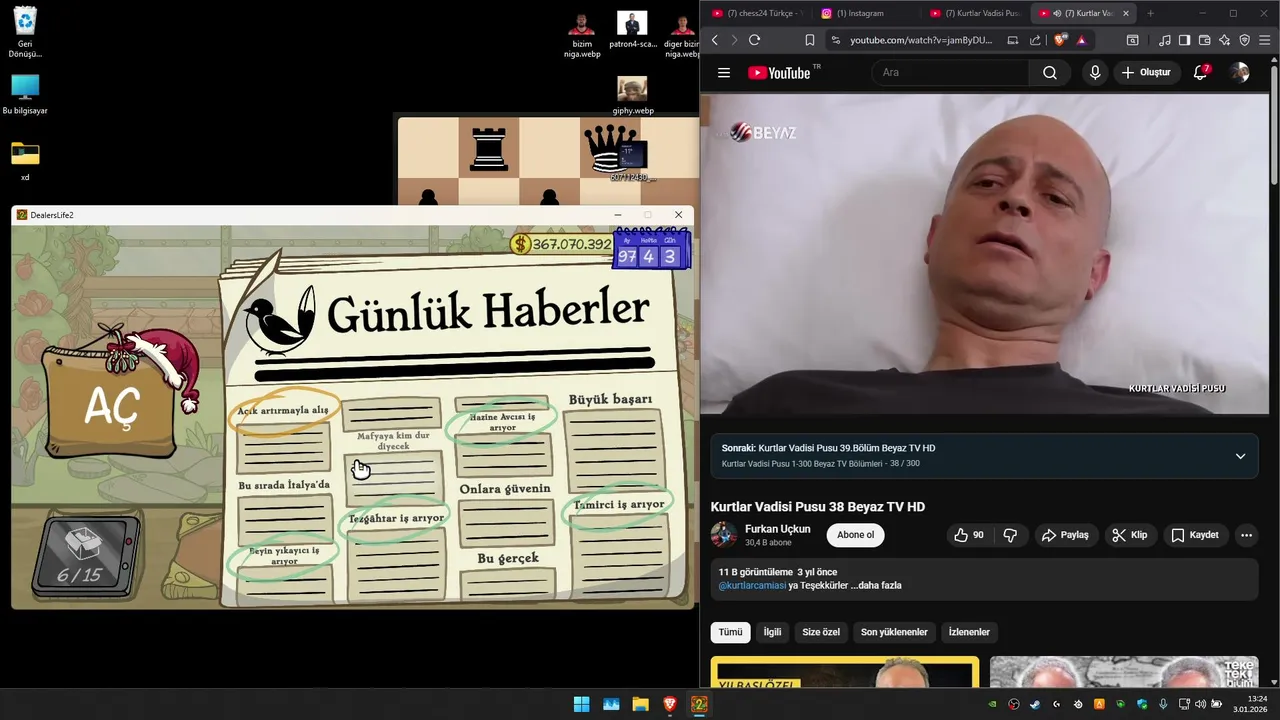Switch to the chess24 Türkçe browser tab

pos(756,13)
